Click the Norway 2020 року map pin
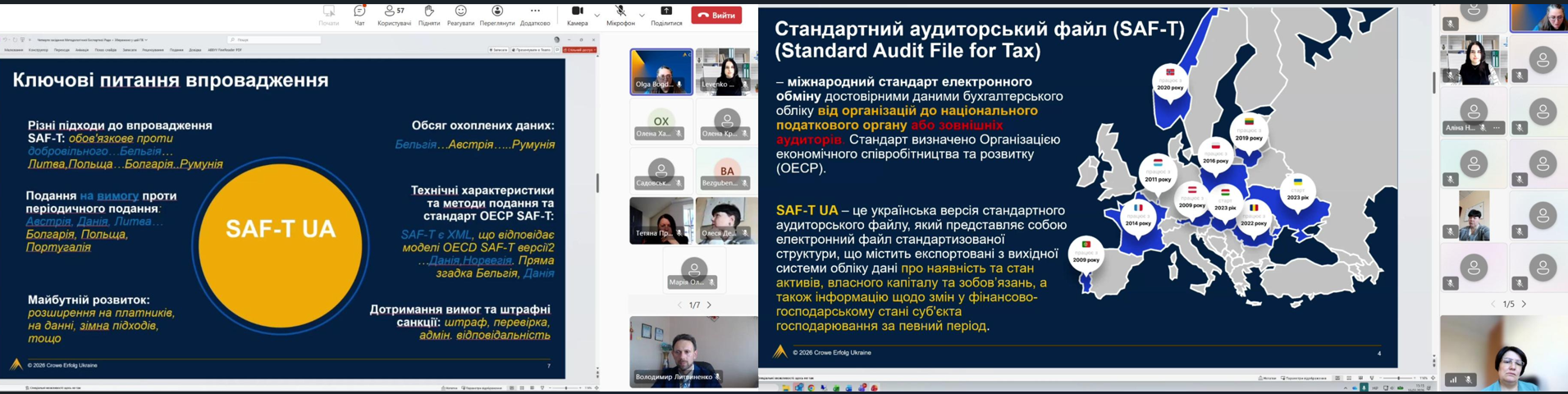 pyautogui.click(x=1170, y=81)
